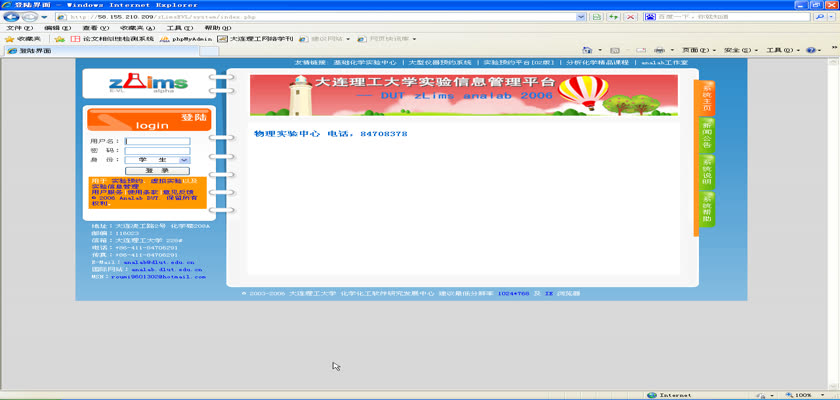Open the 编辑(E) menu

coord(57,28)
